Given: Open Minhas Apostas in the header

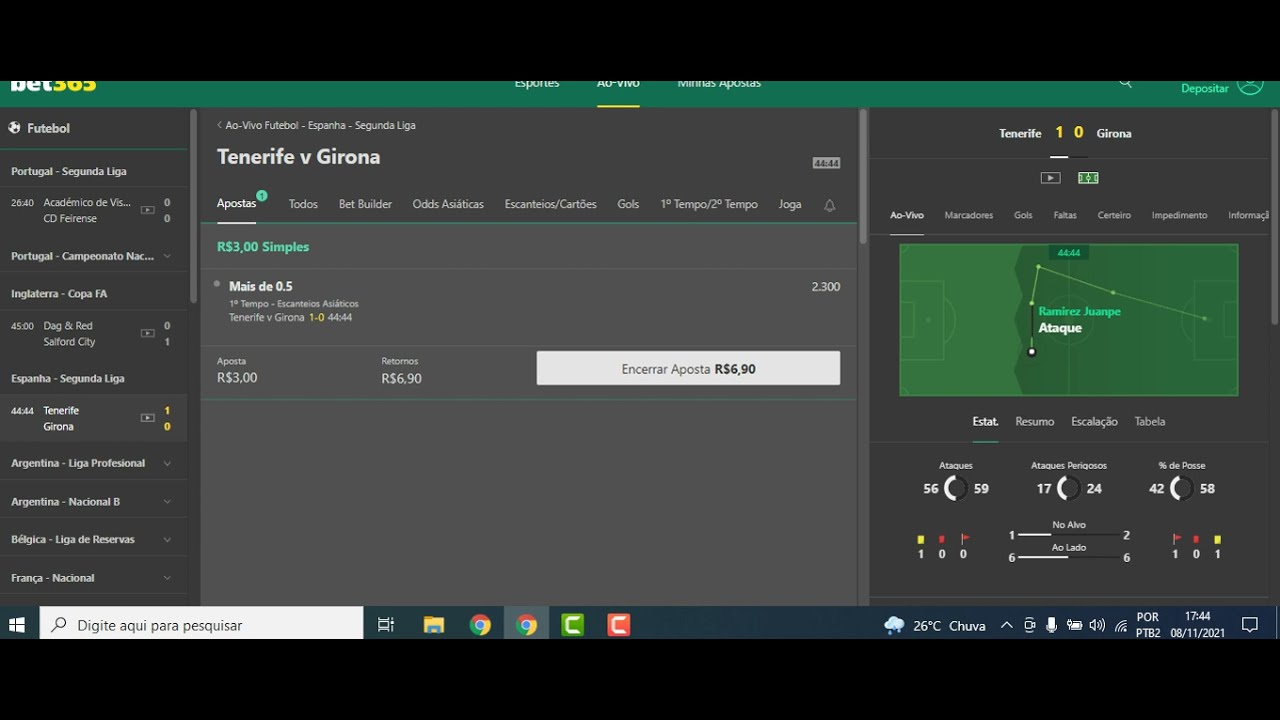Looking at the screenshot, I should [x=719, y=84].
